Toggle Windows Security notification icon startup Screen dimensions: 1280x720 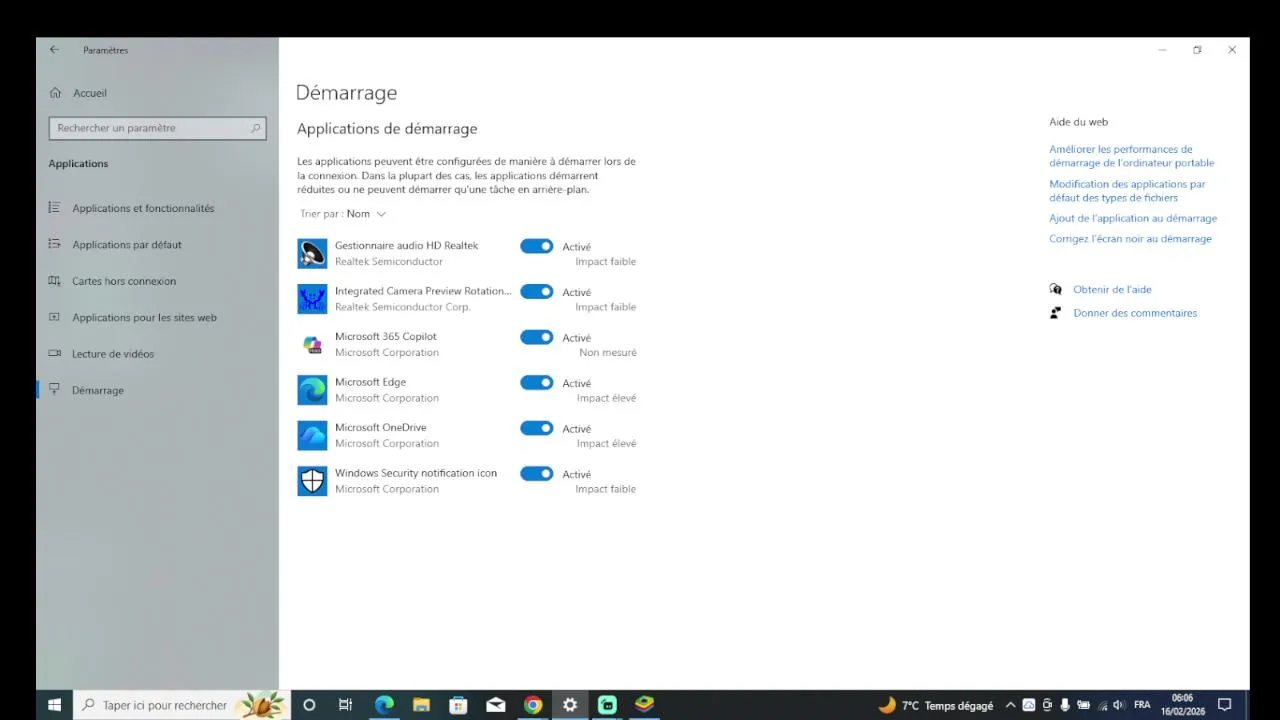pyautogui.click(x=537, y=474)
